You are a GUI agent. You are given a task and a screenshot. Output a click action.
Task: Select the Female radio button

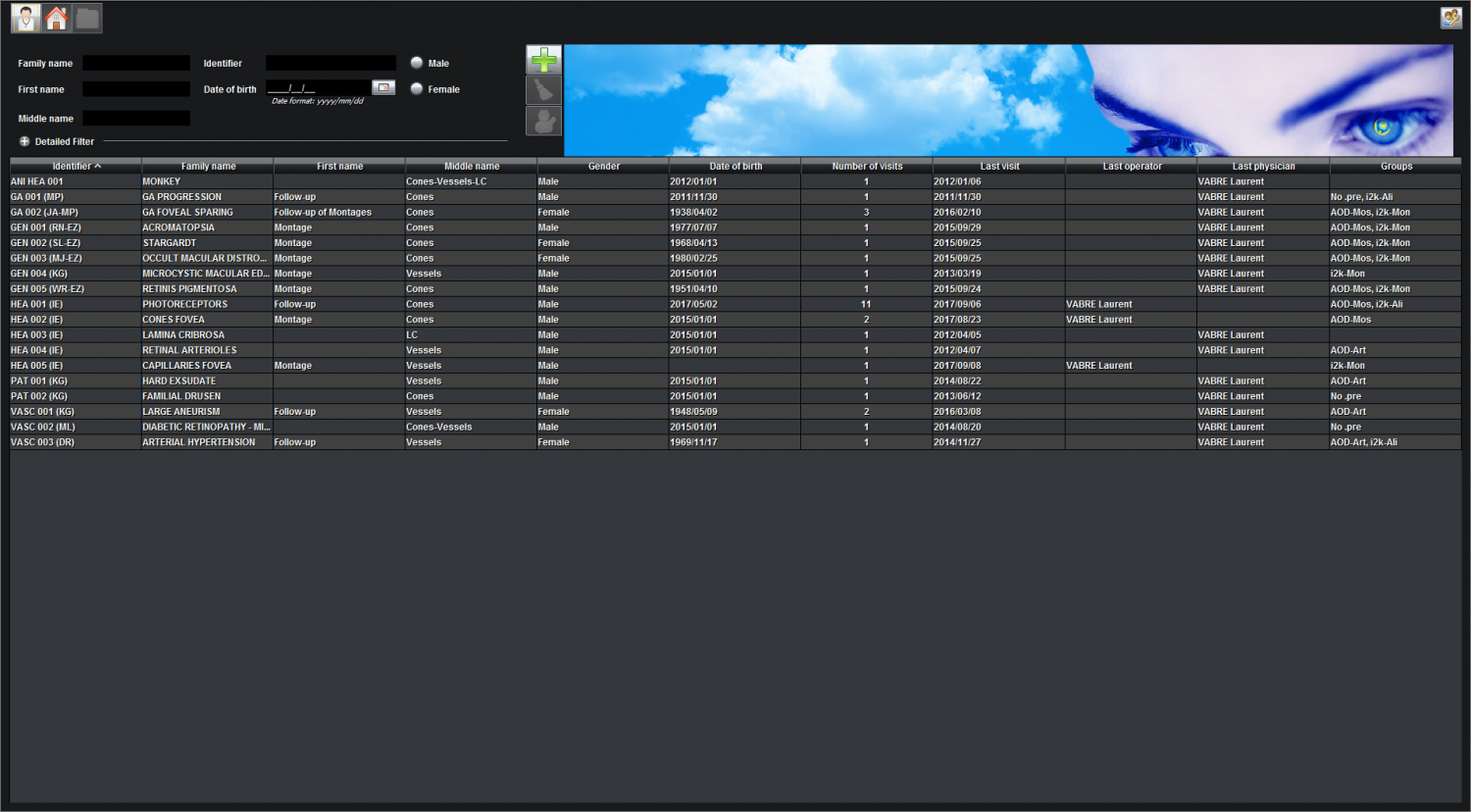click(417, 89)
